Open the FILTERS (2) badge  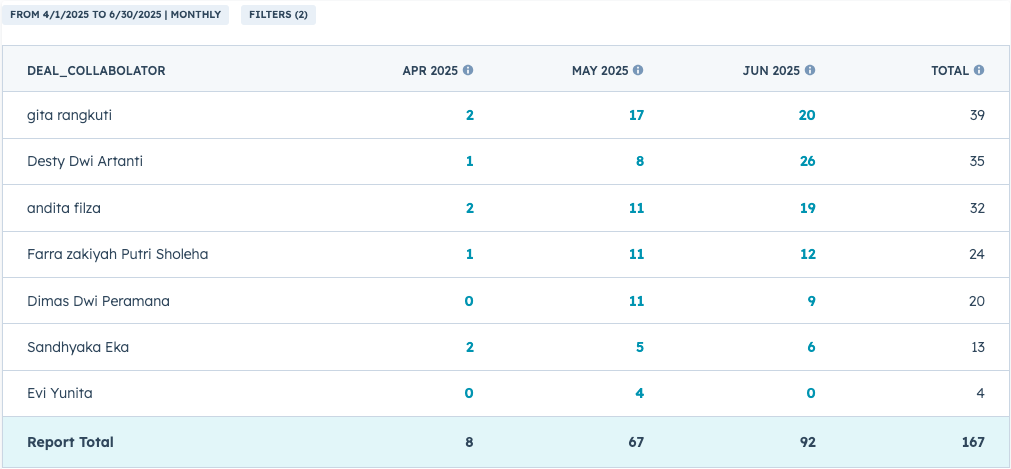[278, 15]
